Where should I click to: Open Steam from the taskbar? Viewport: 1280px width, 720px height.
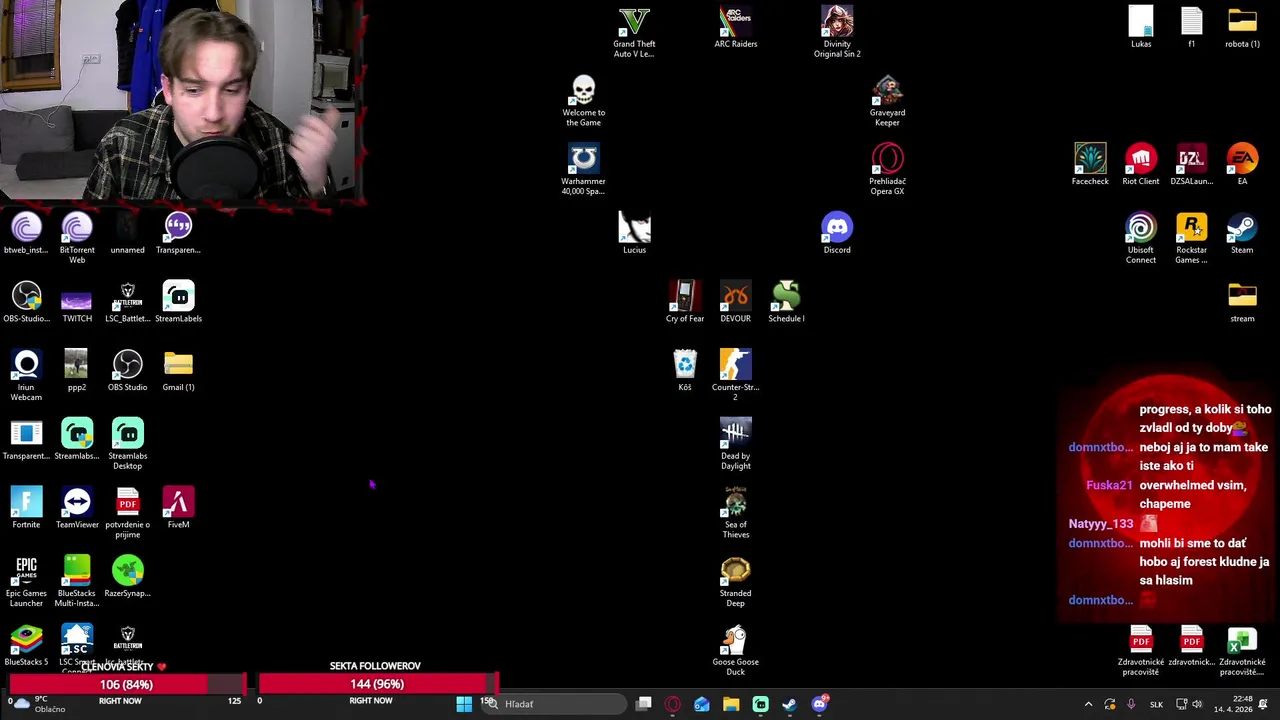(x=790, y=704)
